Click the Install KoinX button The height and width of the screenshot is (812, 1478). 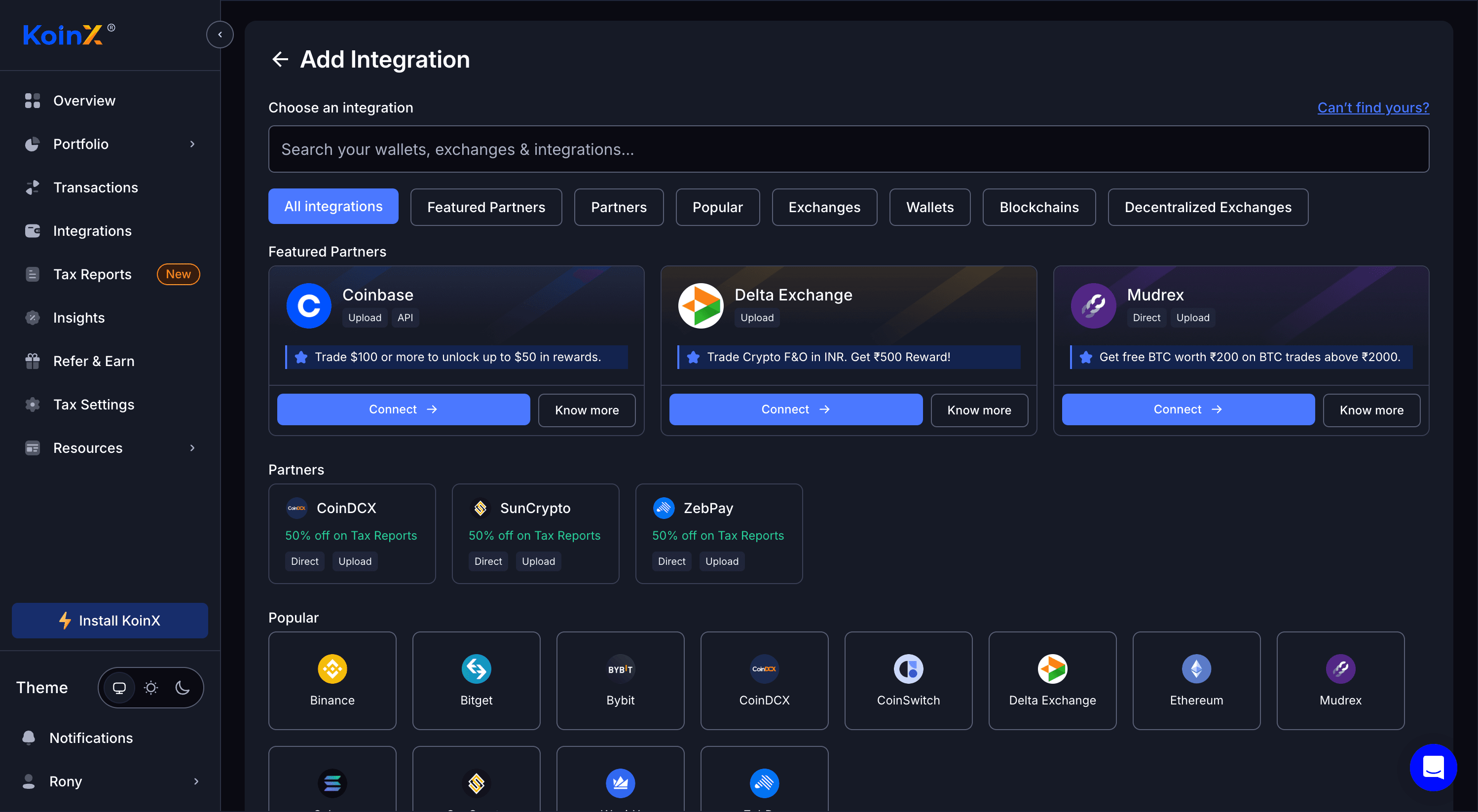(x=110, y=620)
